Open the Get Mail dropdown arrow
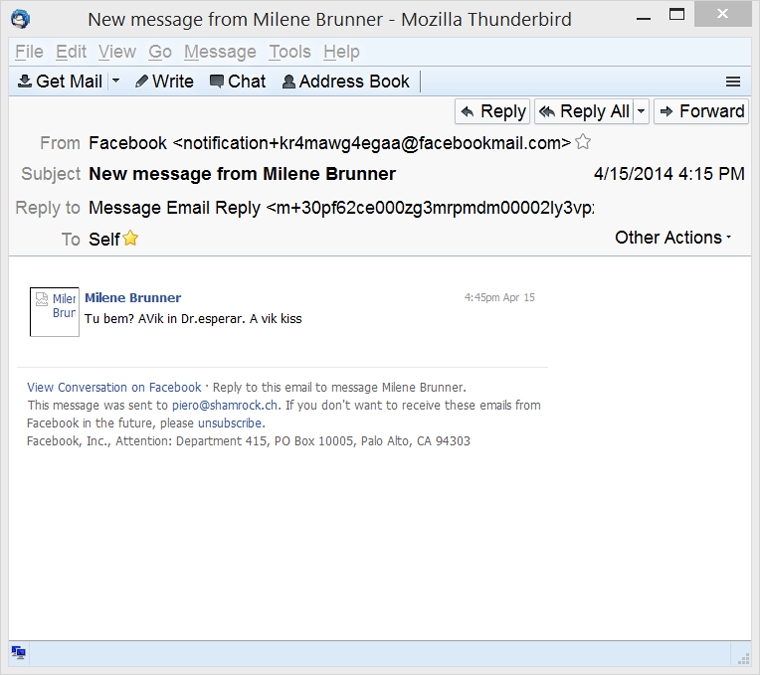 click(116, 81)
